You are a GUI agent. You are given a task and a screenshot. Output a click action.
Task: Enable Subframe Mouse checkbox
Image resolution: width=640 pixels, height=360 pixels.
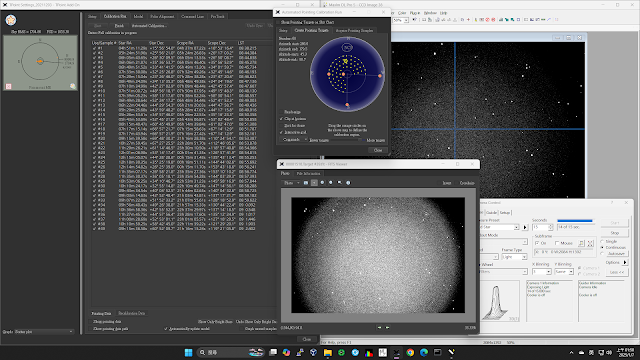[x=557, y=243]
